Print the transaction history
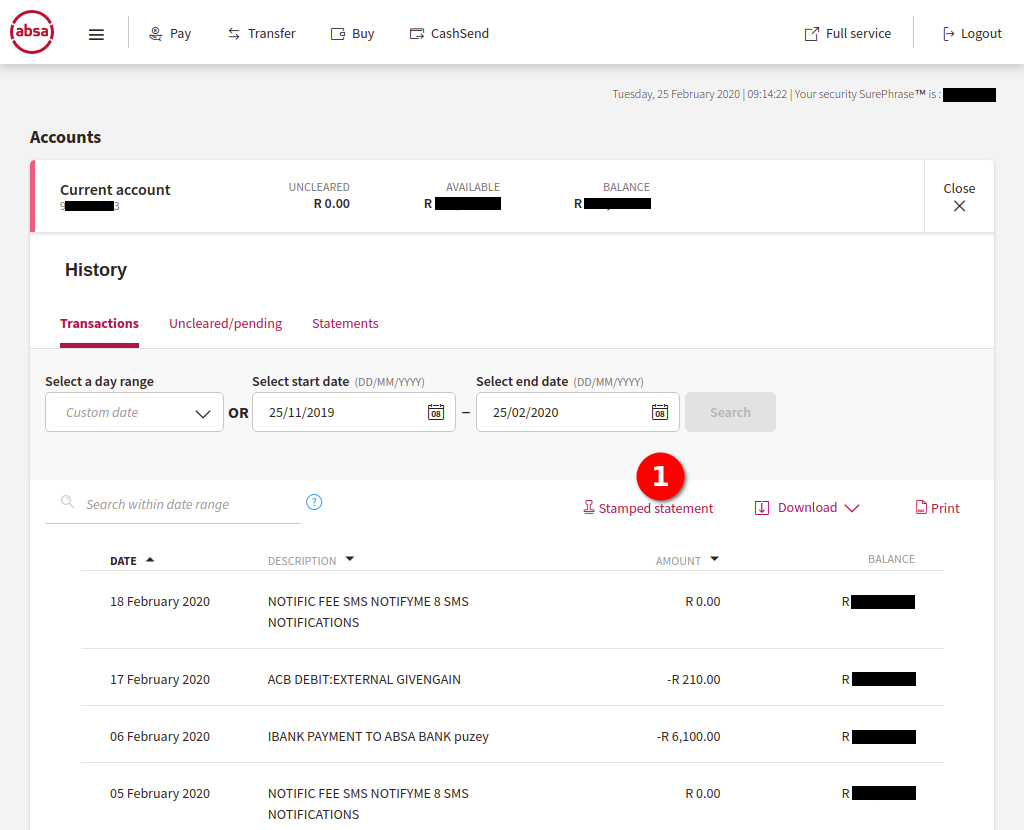Screen dimensions: 1024x830 (937, 508)
